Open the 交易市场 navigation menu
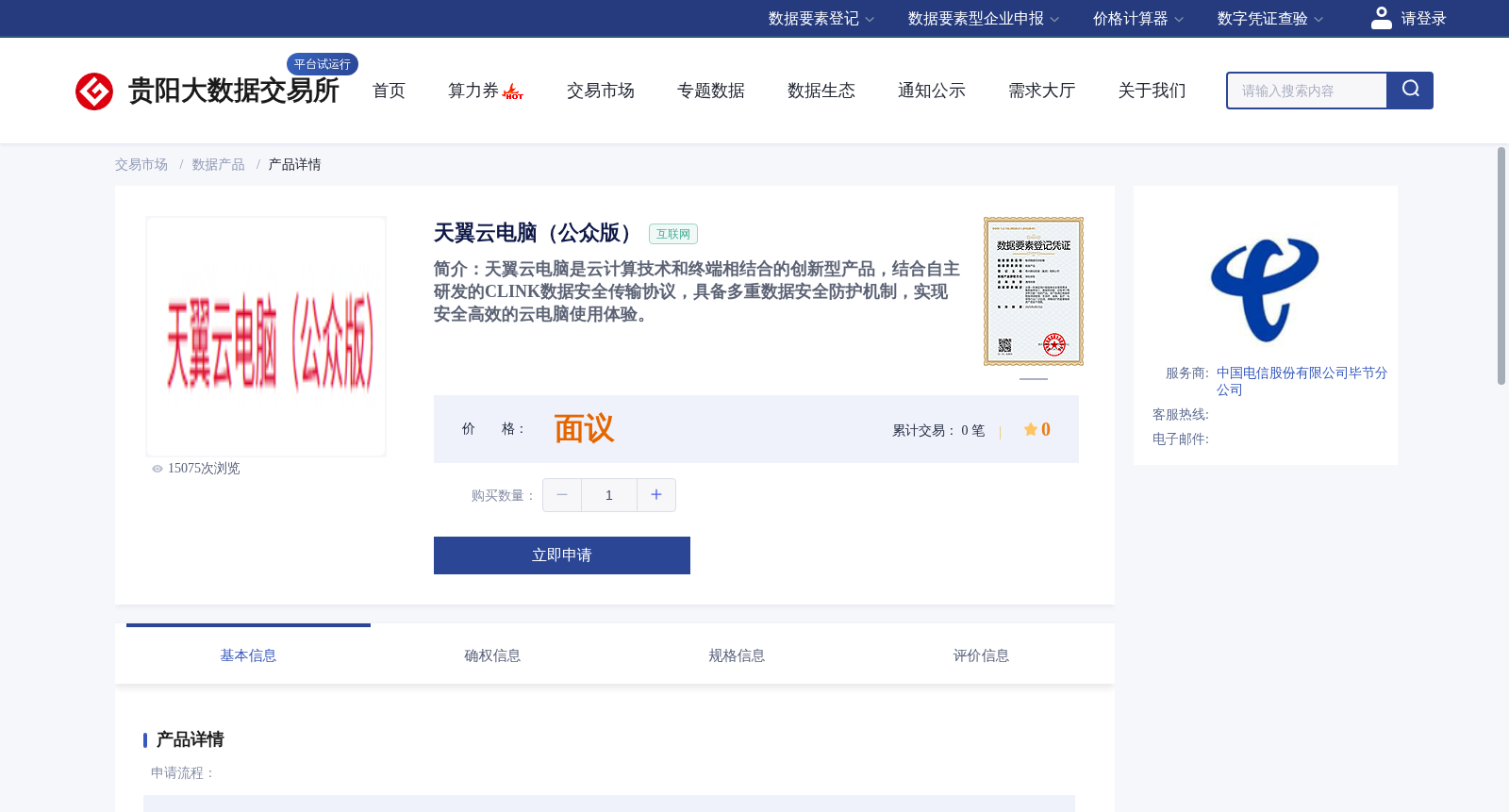This screenshot has height=812, width=1509. coord(601,91)
